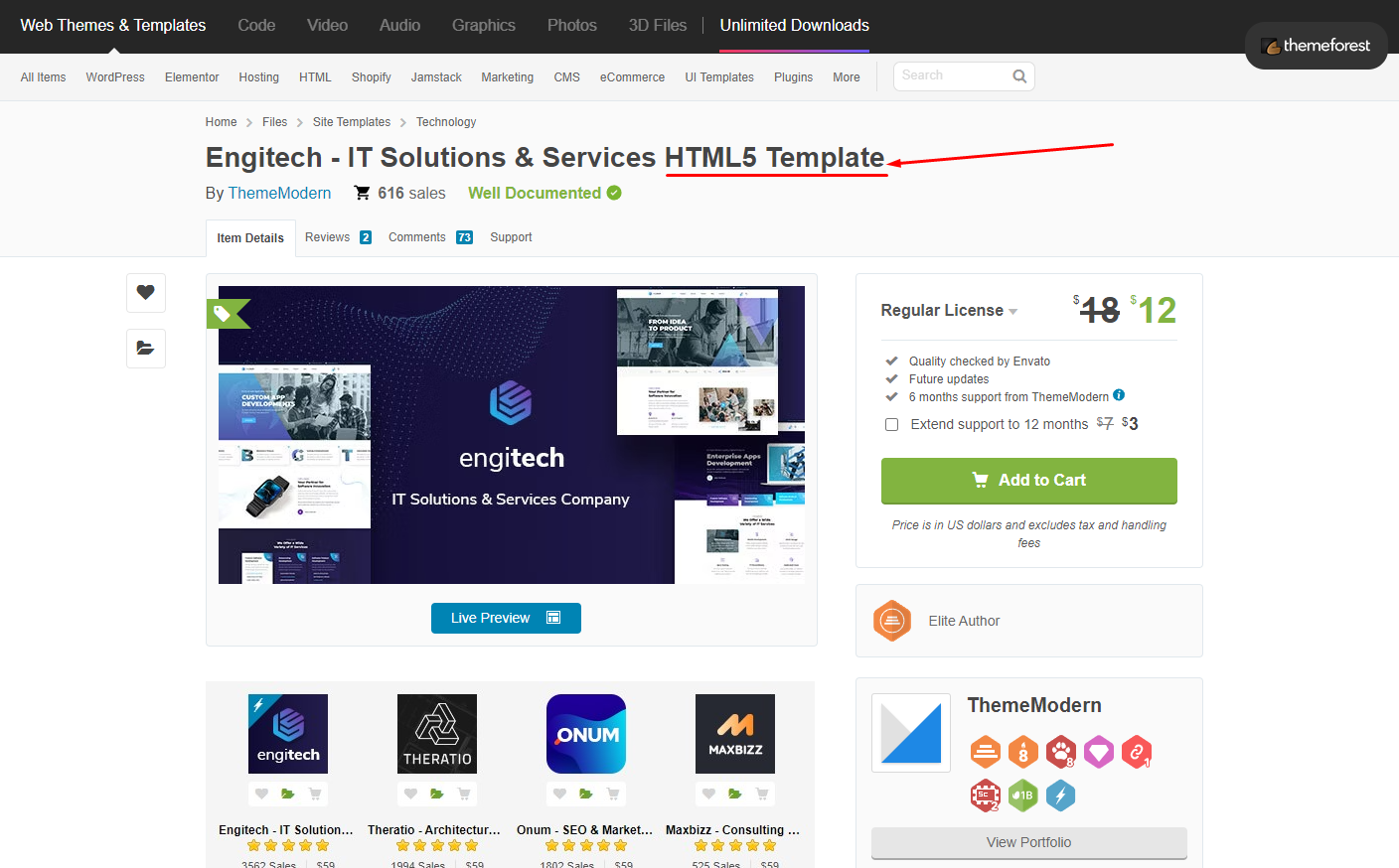The image size is (1399, 868).
Task: Click the cart icon under the Onum thumbnail
Action: pos(613,794)
